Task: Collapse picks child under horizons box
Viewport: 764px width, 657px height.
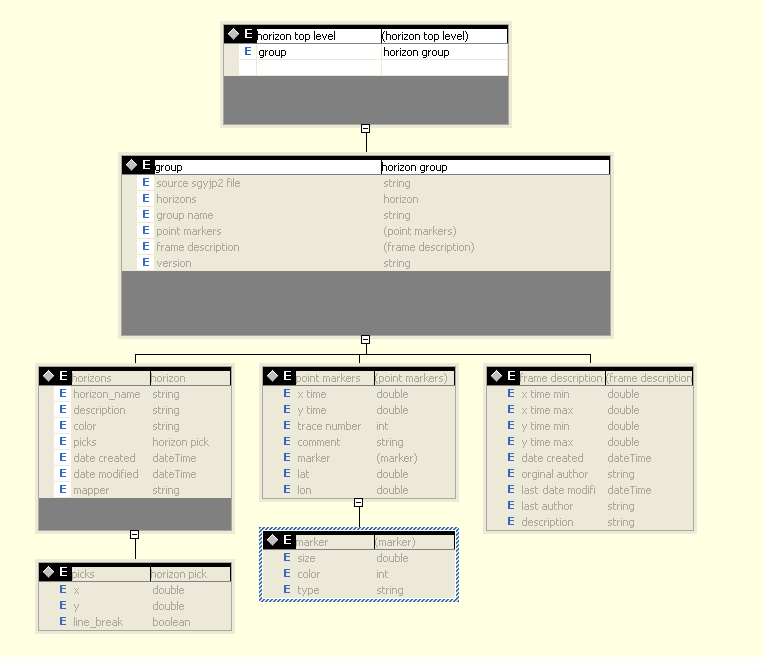Action: 134,535
